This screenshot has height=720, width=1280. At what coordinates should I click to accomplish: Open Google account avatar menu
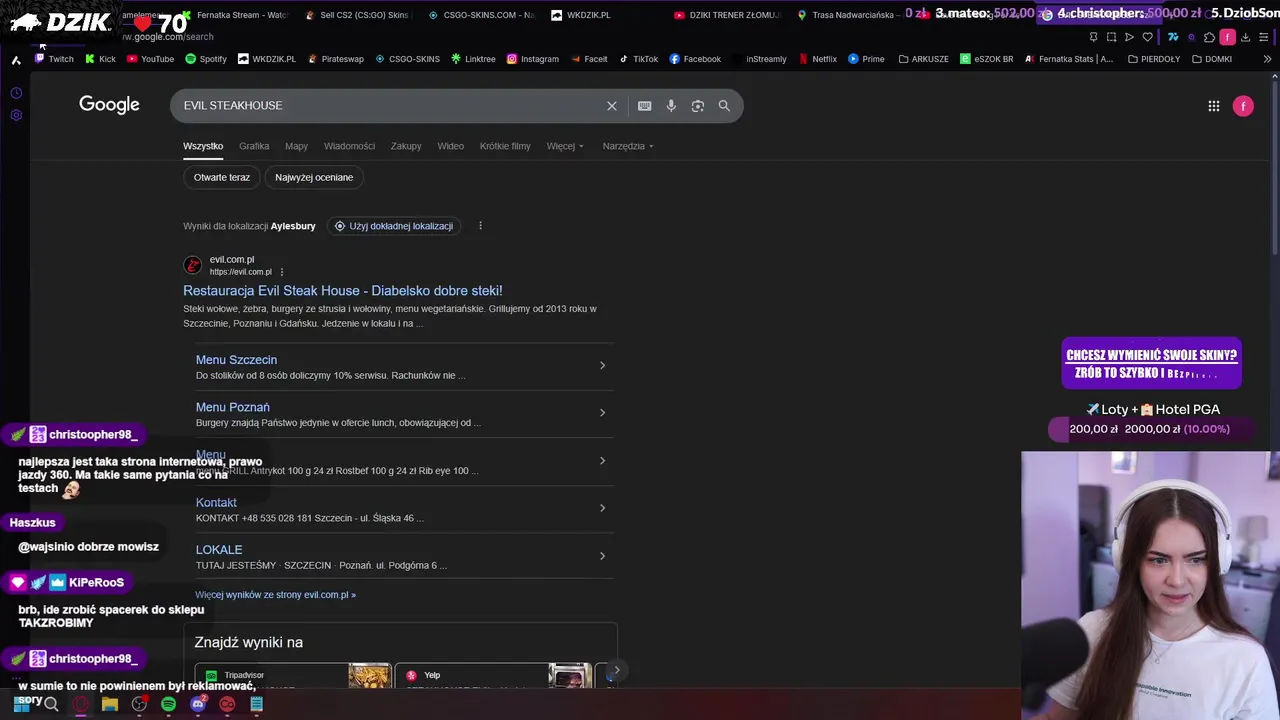(1243, 106)
